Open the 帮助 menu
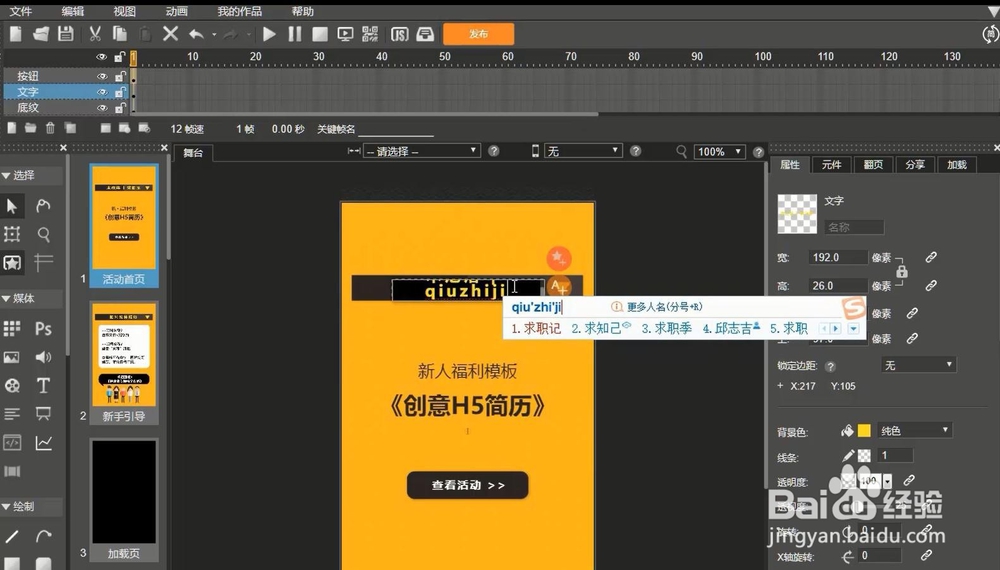The image size is (1000, 570). pyautogui.click(x=302, y=11)
